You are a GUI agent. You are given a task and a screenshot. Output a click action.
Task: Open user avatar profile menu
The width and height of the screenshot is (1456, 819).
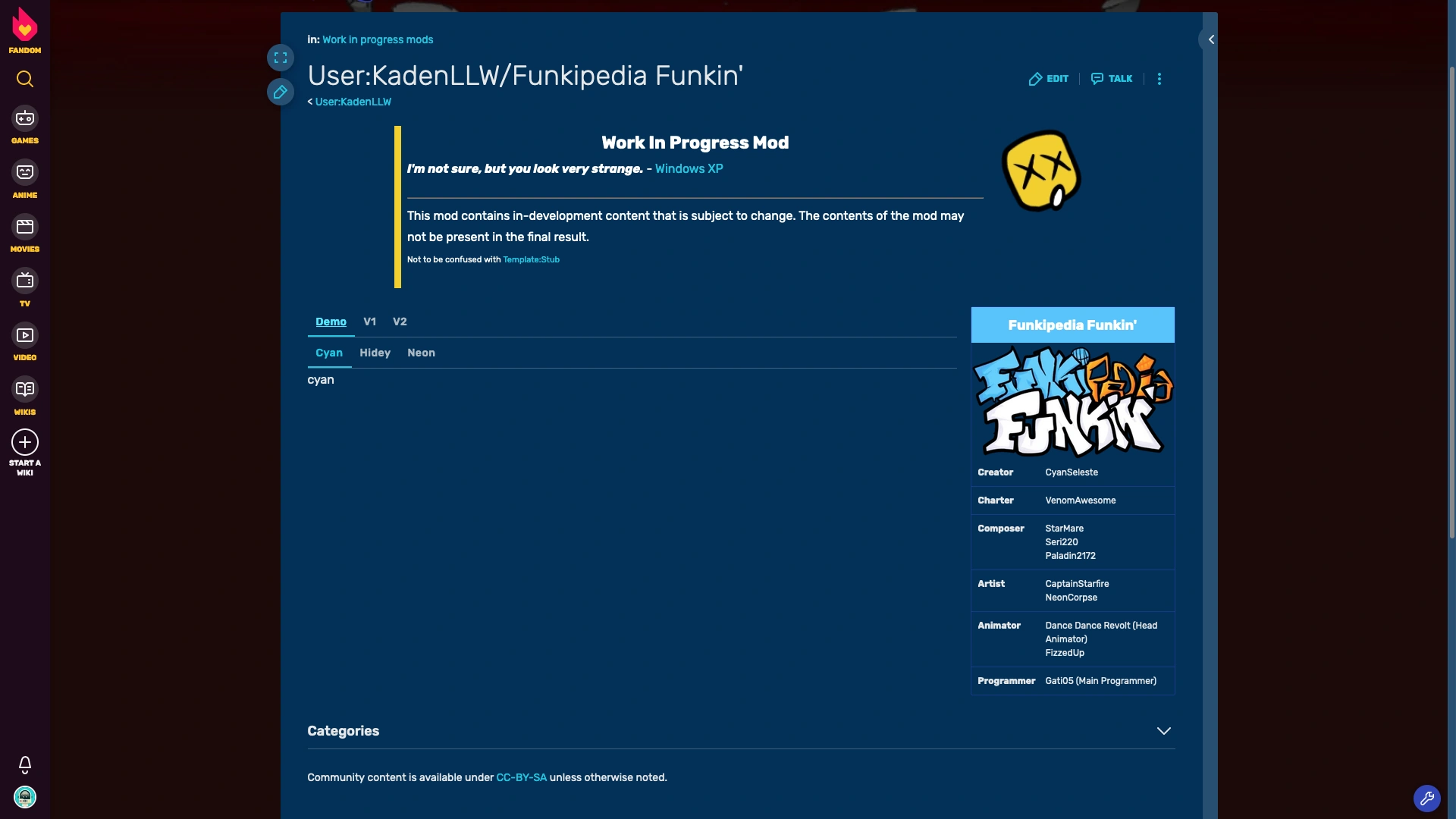(25, 797)
